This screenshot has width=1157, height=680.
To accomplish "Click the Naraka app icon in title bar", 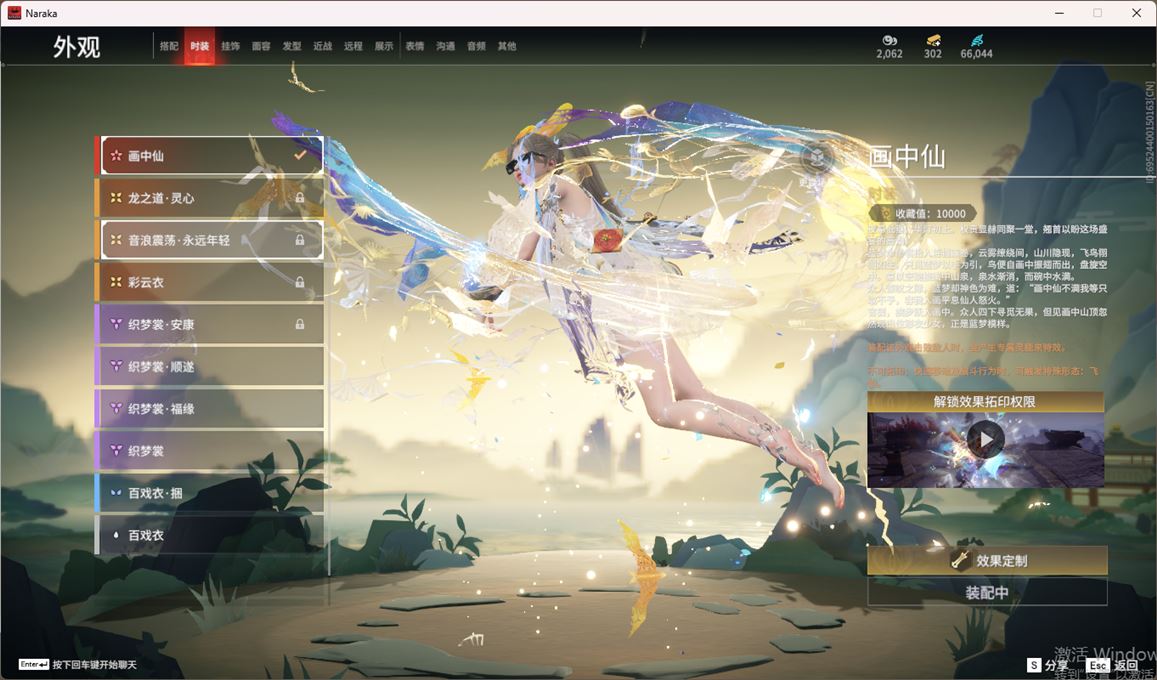I will coord(14,13).
